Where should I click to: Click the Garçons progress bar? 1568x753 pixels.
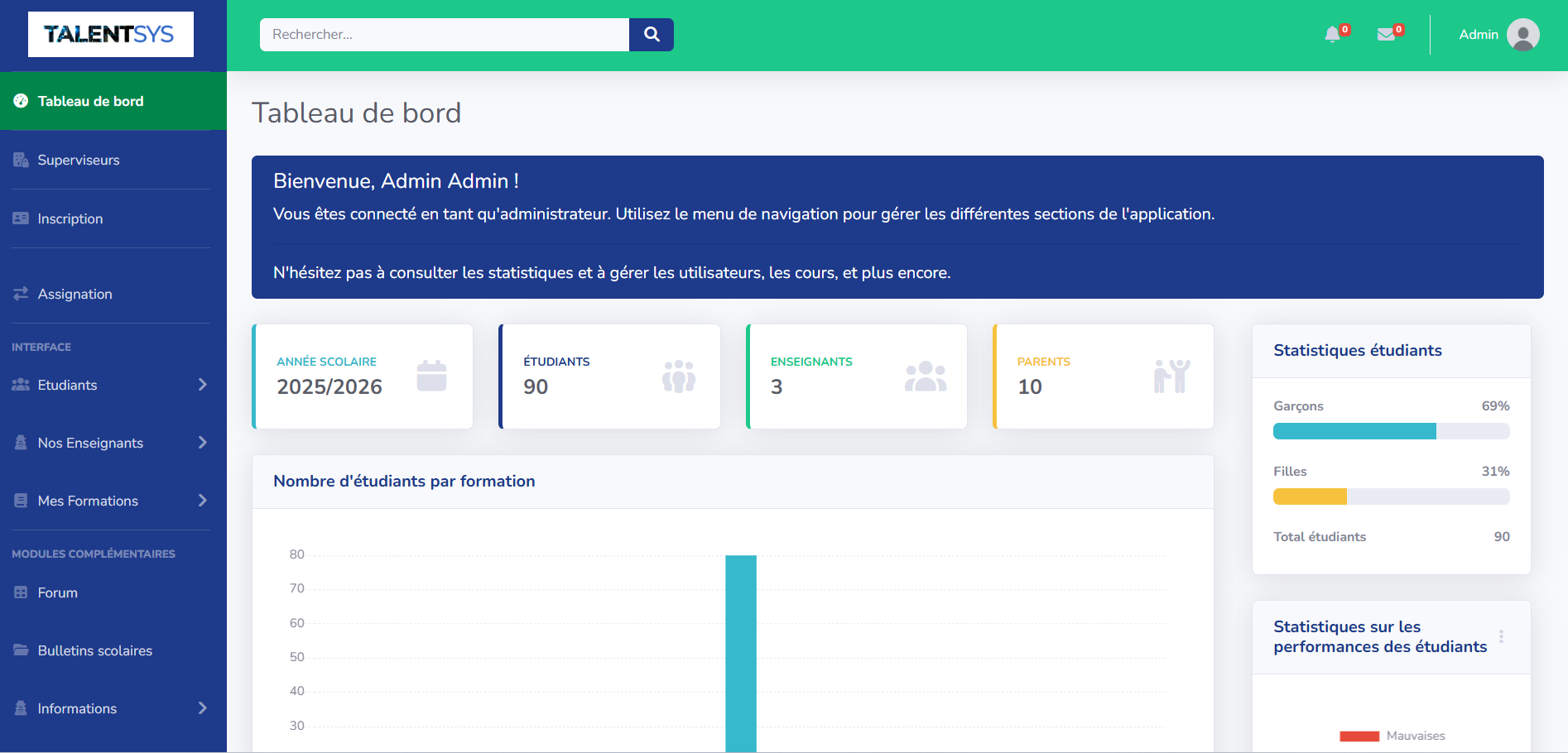click(1391, 431)
